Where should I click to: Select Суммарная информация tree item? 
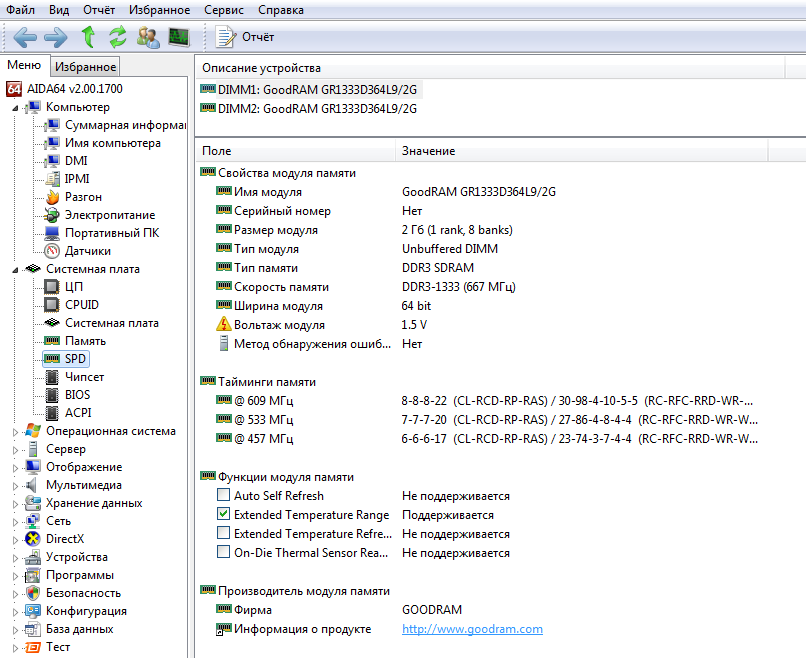tap(125, 125)
